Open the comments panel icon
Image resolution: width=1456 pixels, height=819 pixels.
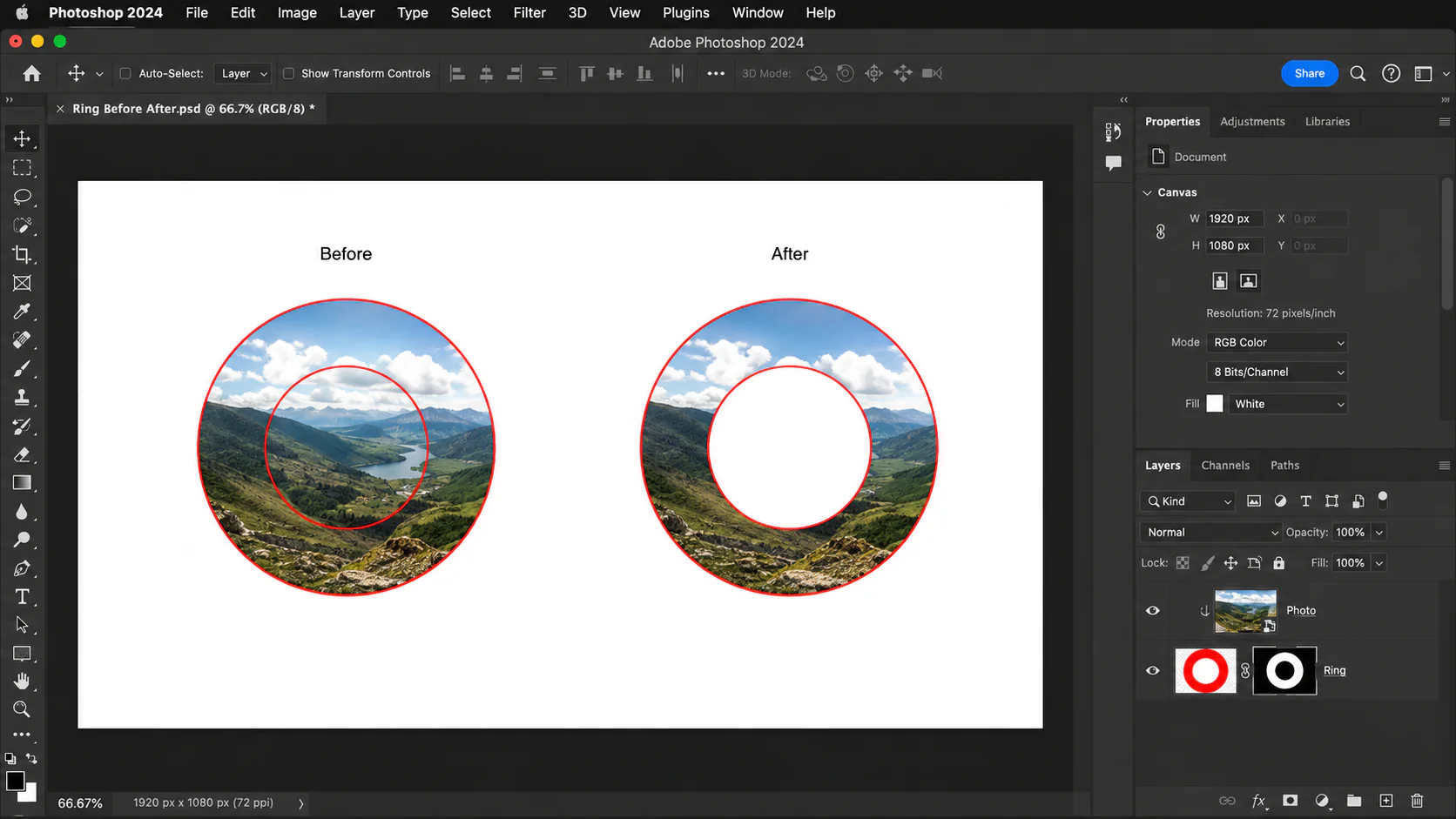click(1113, 163)
